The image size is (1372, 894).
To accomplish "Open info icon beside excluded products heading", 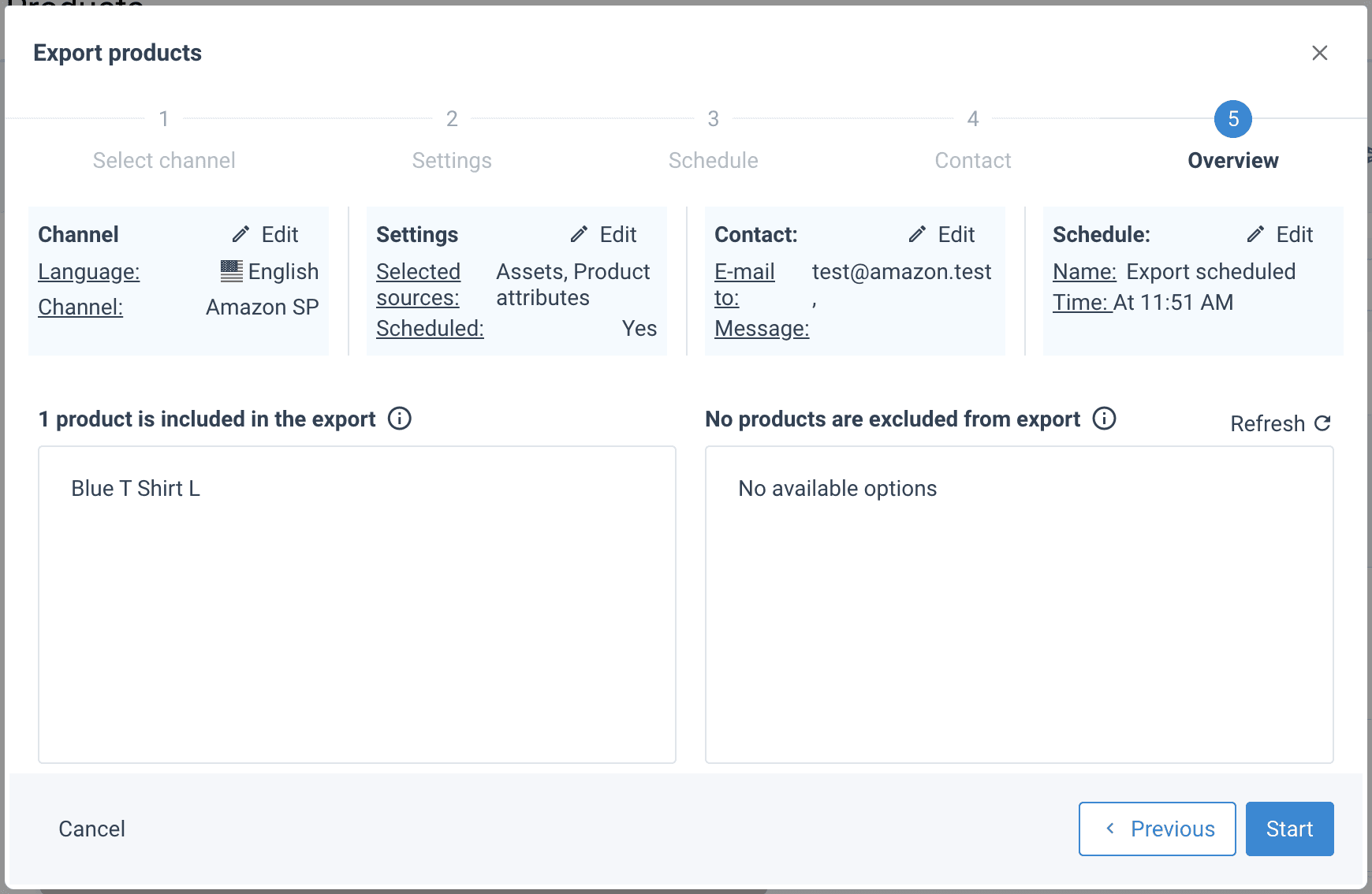I will pos(1104,419).
